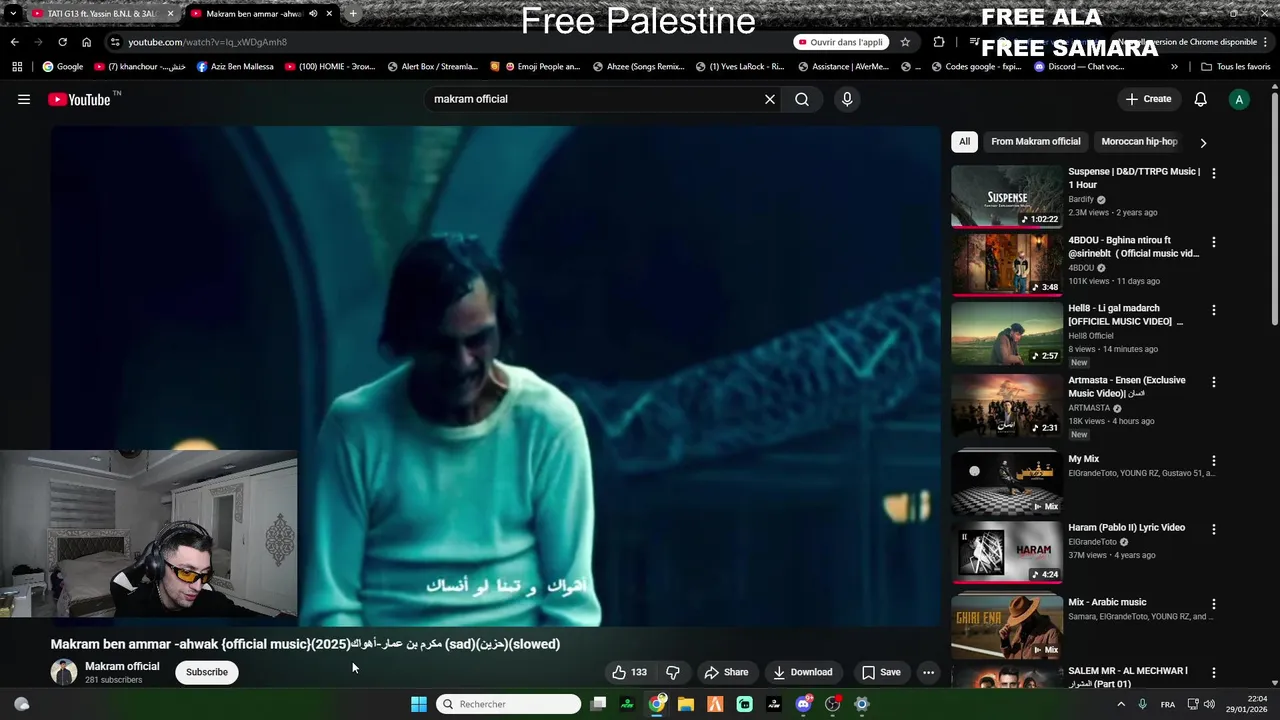The image size is (1280, 720).
Task: Mute the Makram ben ammar tab audio
Action: coord(313,14)
